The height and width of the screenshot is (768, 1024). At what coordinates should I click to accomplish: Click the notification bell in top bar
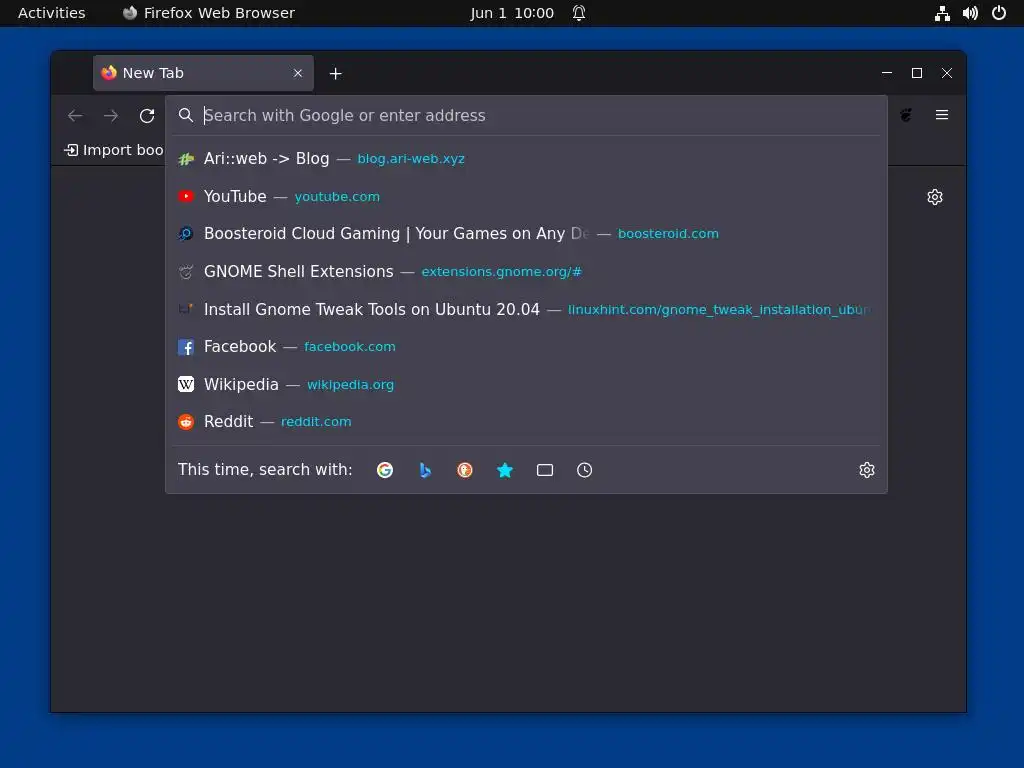click(579, 13)
